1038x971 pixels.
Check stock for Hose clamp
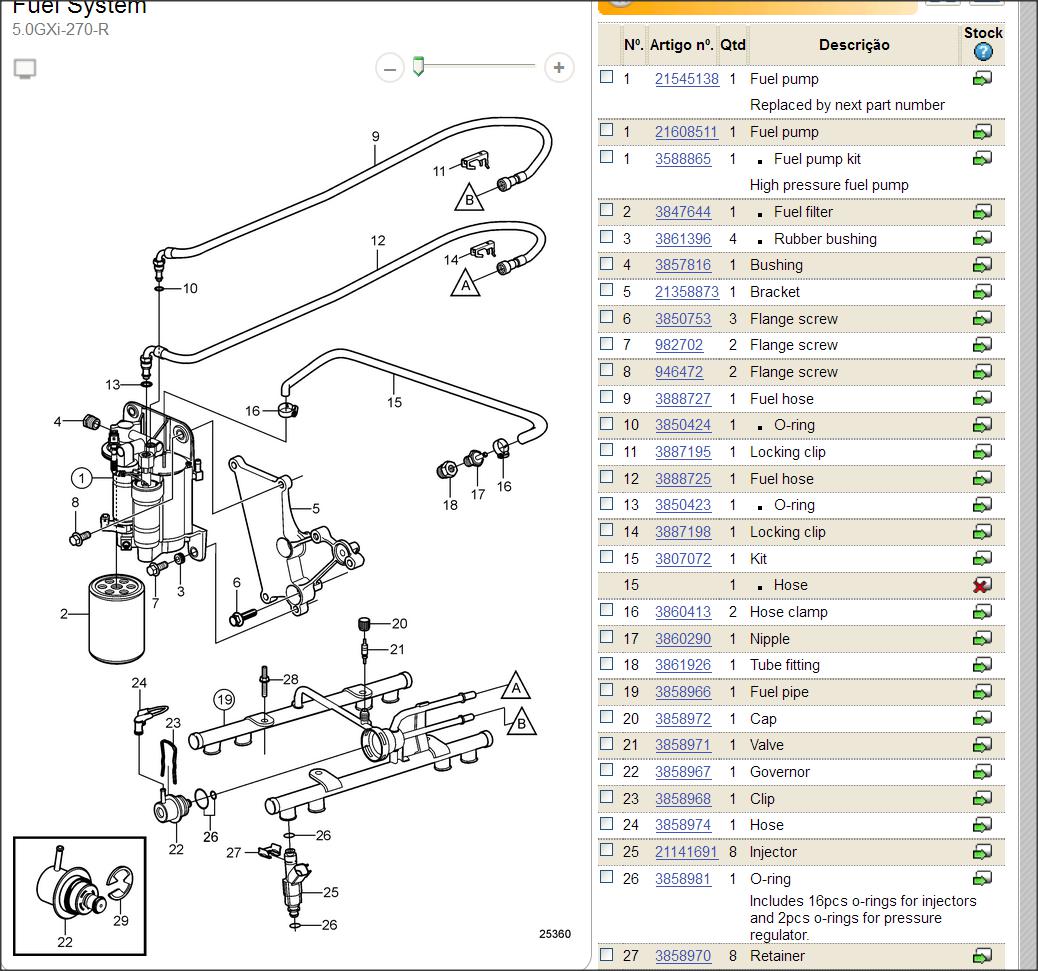point(982,612)
